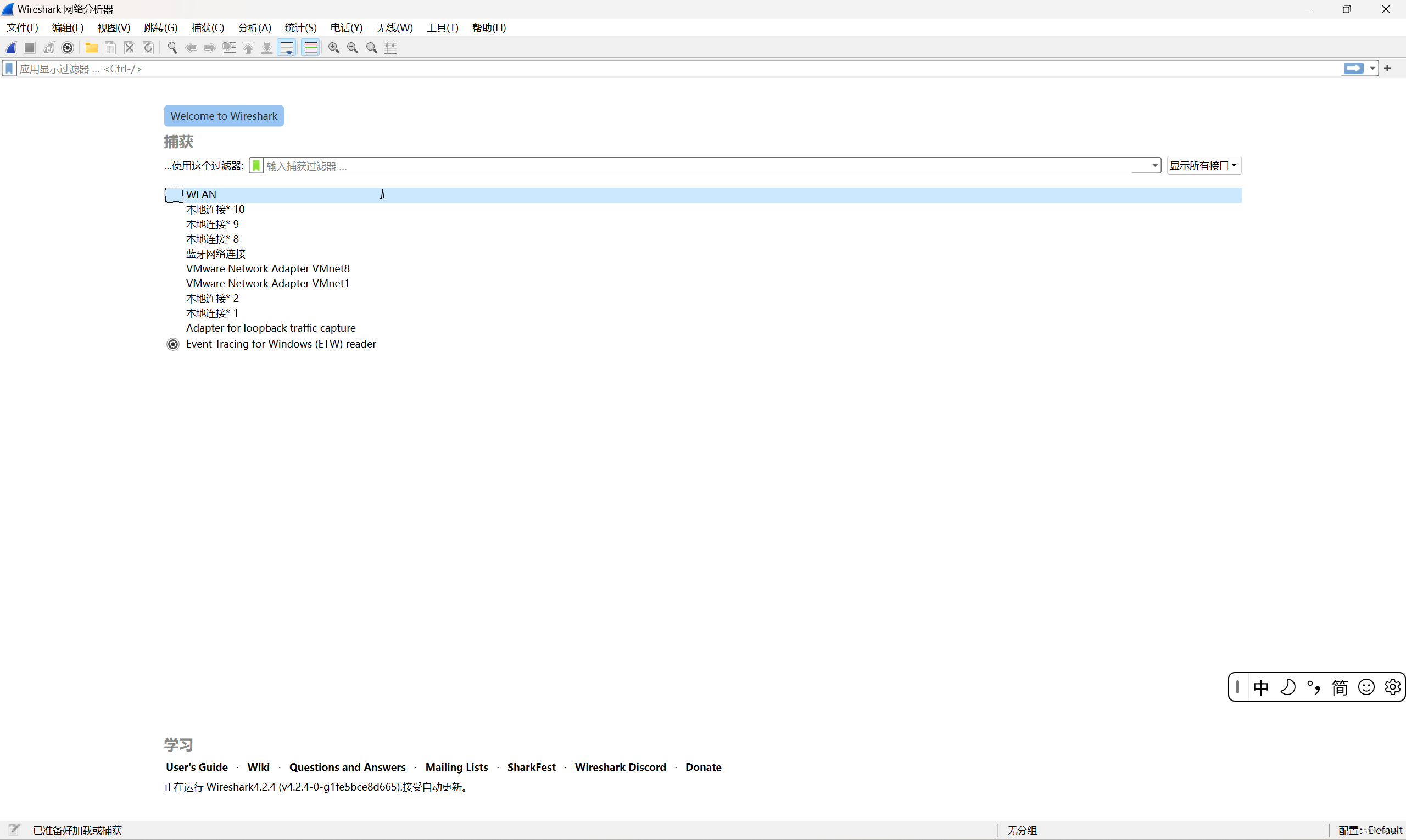Find a packet magnifier icon
The width and height of the screenshot is (1406, 840).
pos(172,48)
